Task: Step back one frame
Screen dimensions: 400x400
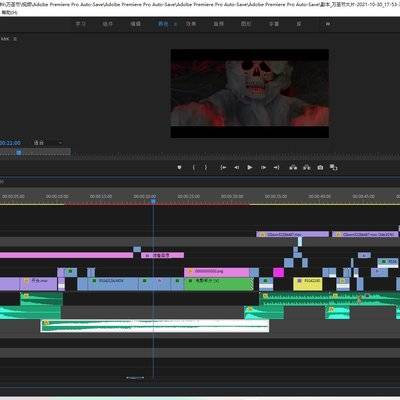Action: click(236, 167)
